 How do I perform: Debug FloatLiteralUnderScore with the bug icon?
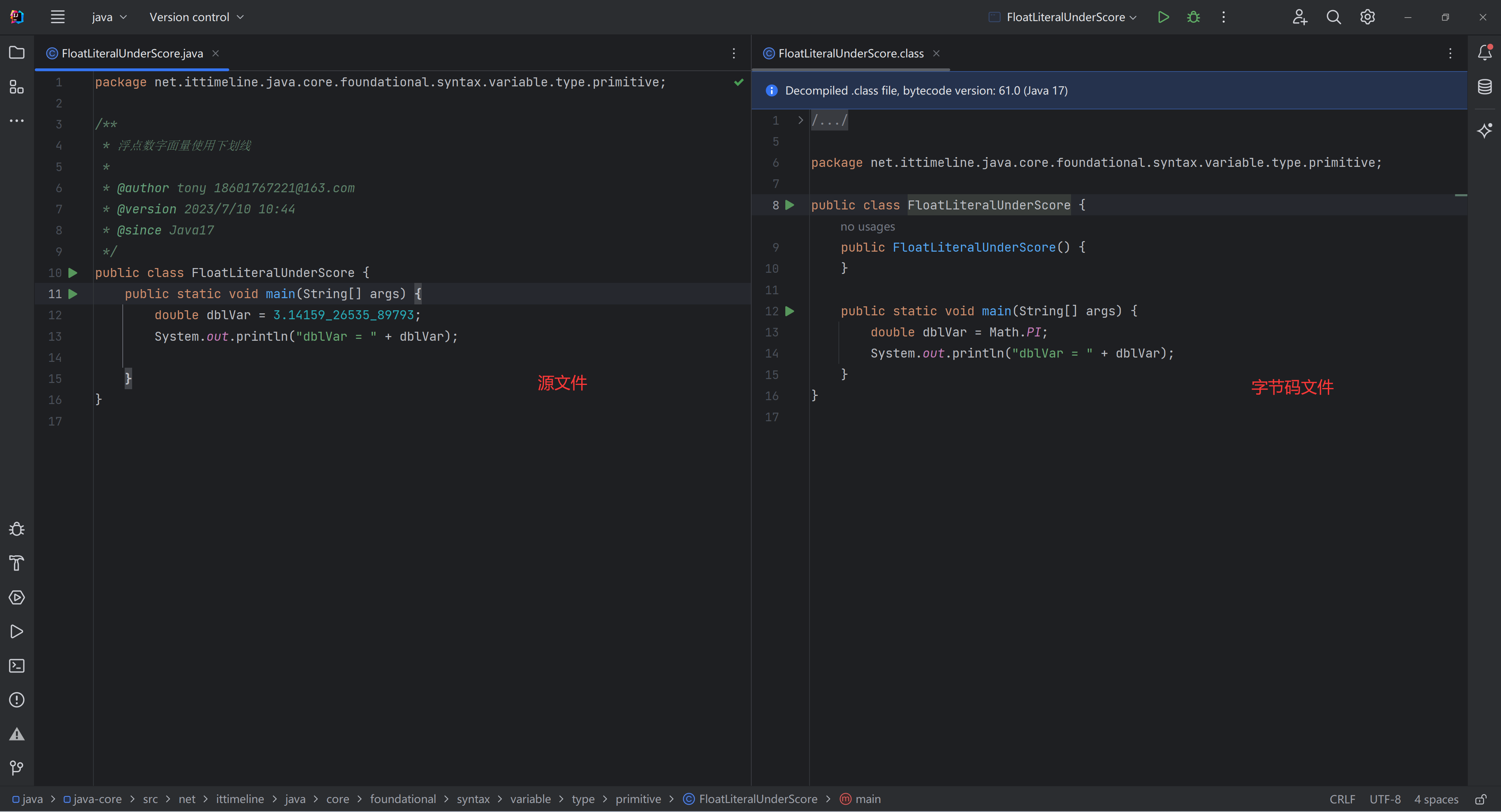[1193, 17]
